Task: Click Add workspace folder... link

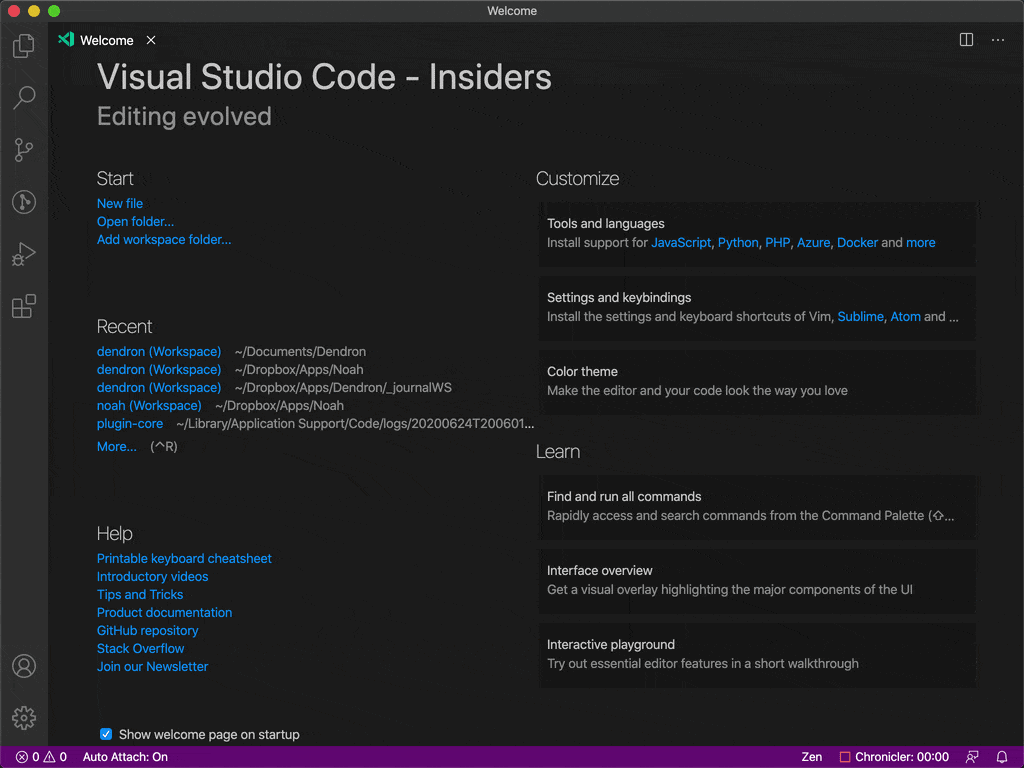Action: tap(164, 240)
